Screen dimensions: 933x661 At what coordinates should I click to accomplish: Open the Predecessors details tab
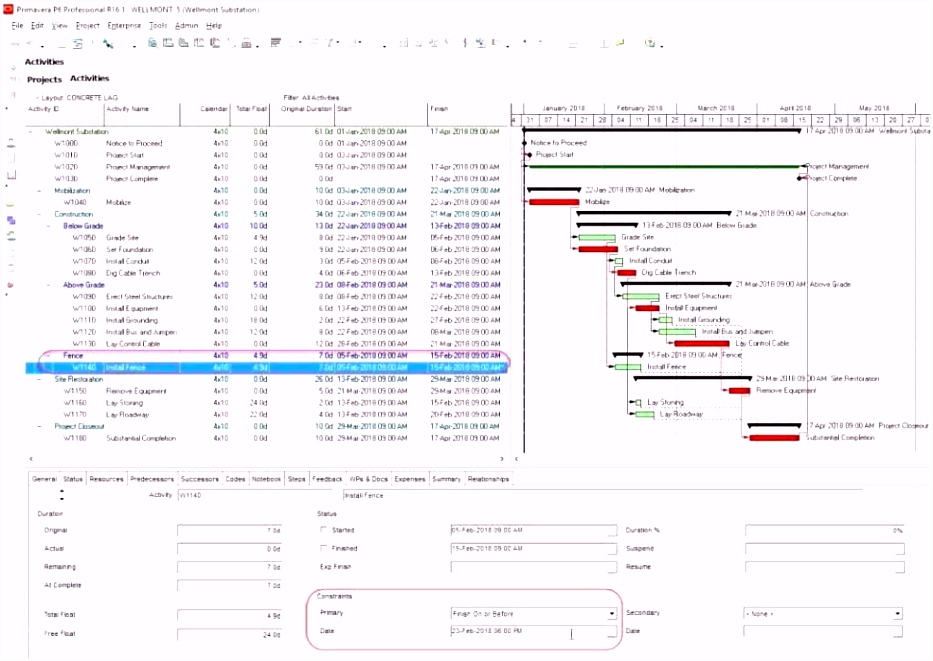pyautogui.click(x=152, y=479)
